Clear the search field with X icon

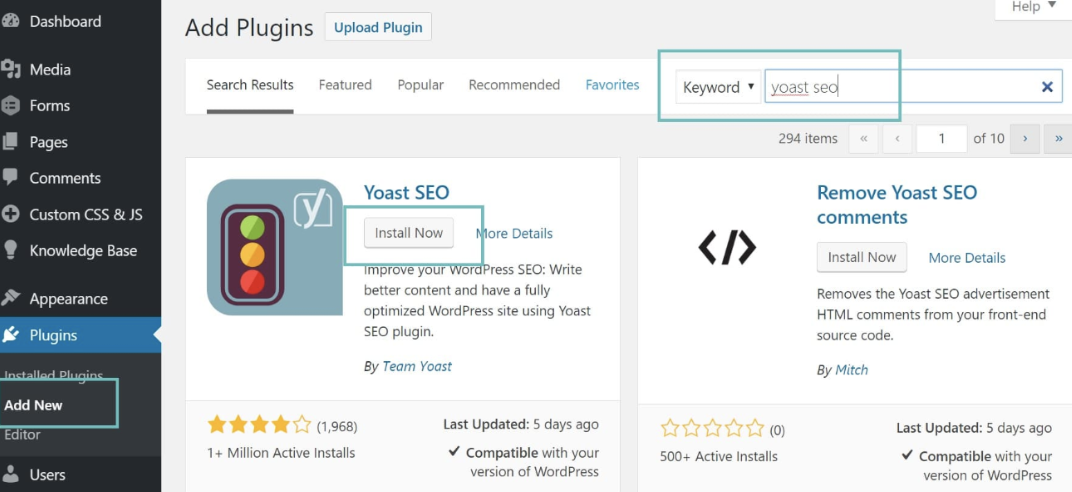[x=1047, y=87]
